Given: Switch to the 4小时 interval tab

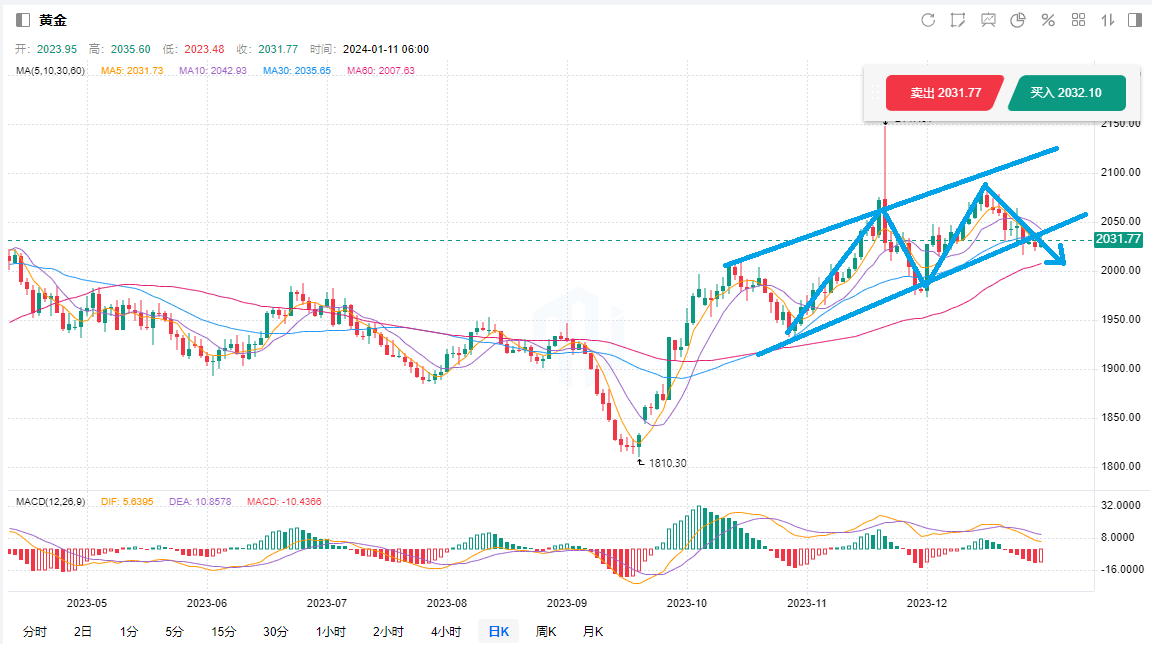Looking at the screenshot, I should point(446,632).
